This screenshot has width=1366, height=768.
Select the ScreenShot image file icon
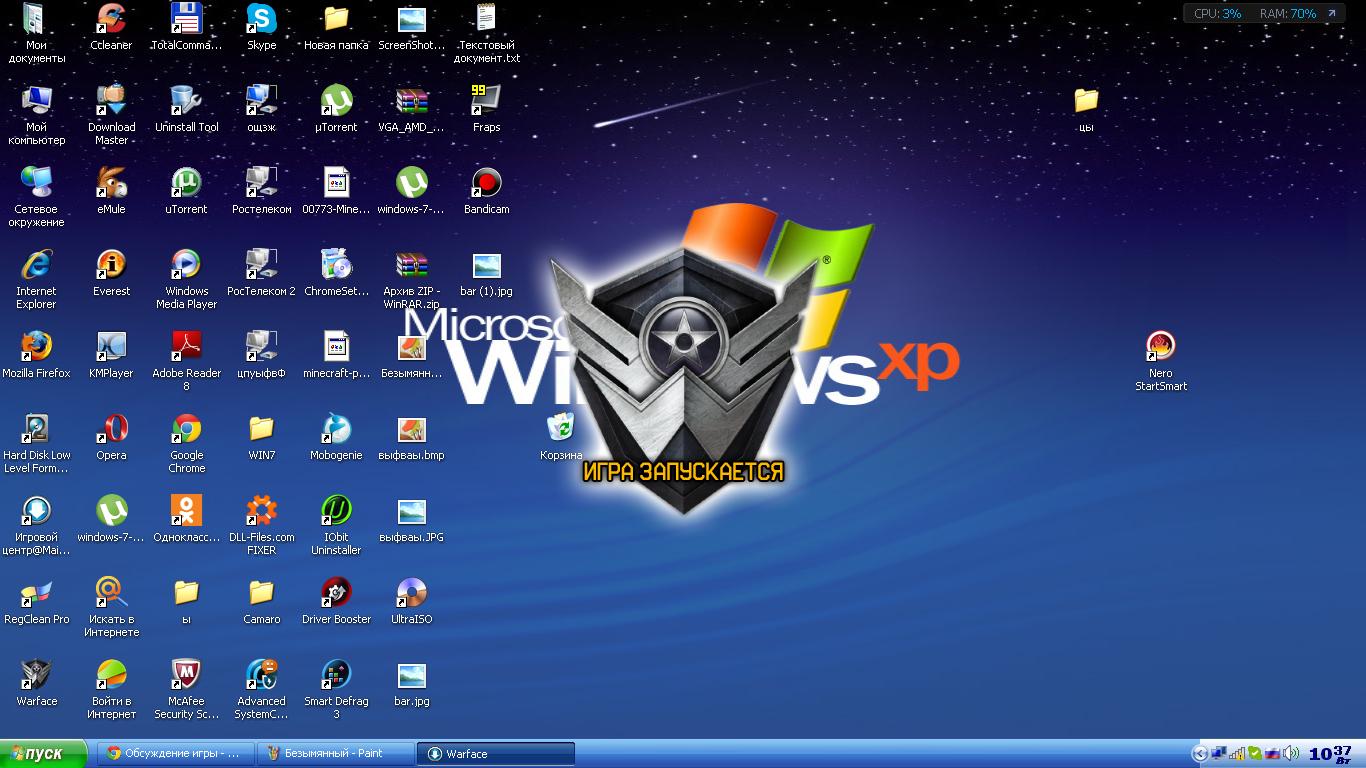tap(411, 27)
